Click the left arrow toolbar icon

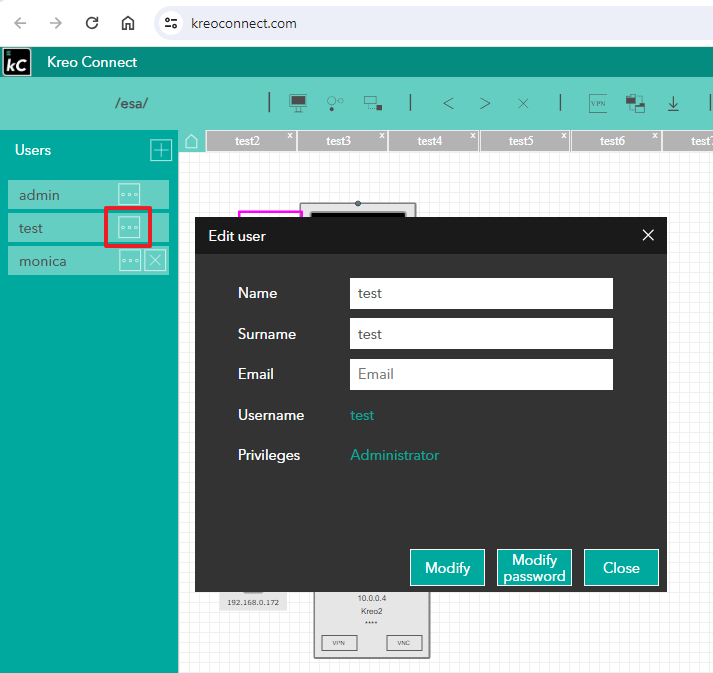448,103
